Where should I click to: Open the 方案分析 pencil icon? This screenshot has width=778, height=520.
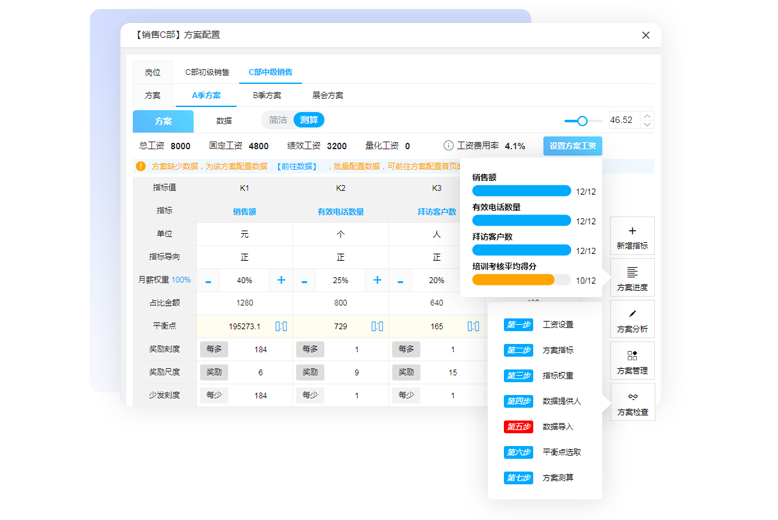[x=632, y=314]
